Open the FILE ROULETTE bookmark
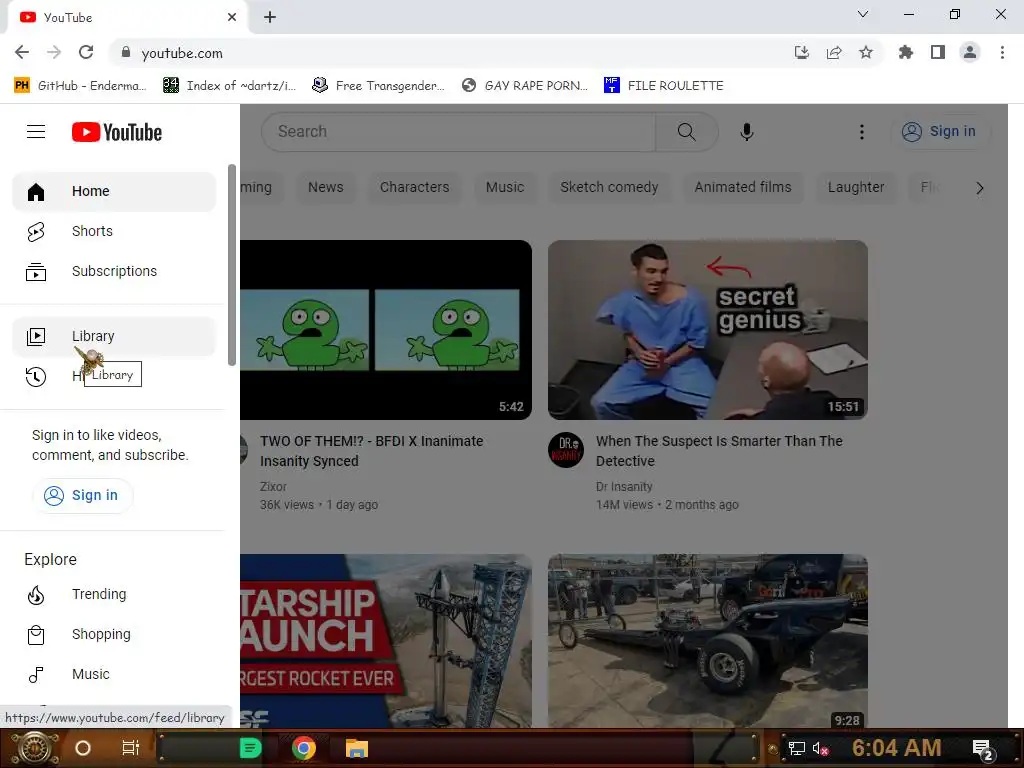This screenshot has height=768, width=1024. pos(664,86)
